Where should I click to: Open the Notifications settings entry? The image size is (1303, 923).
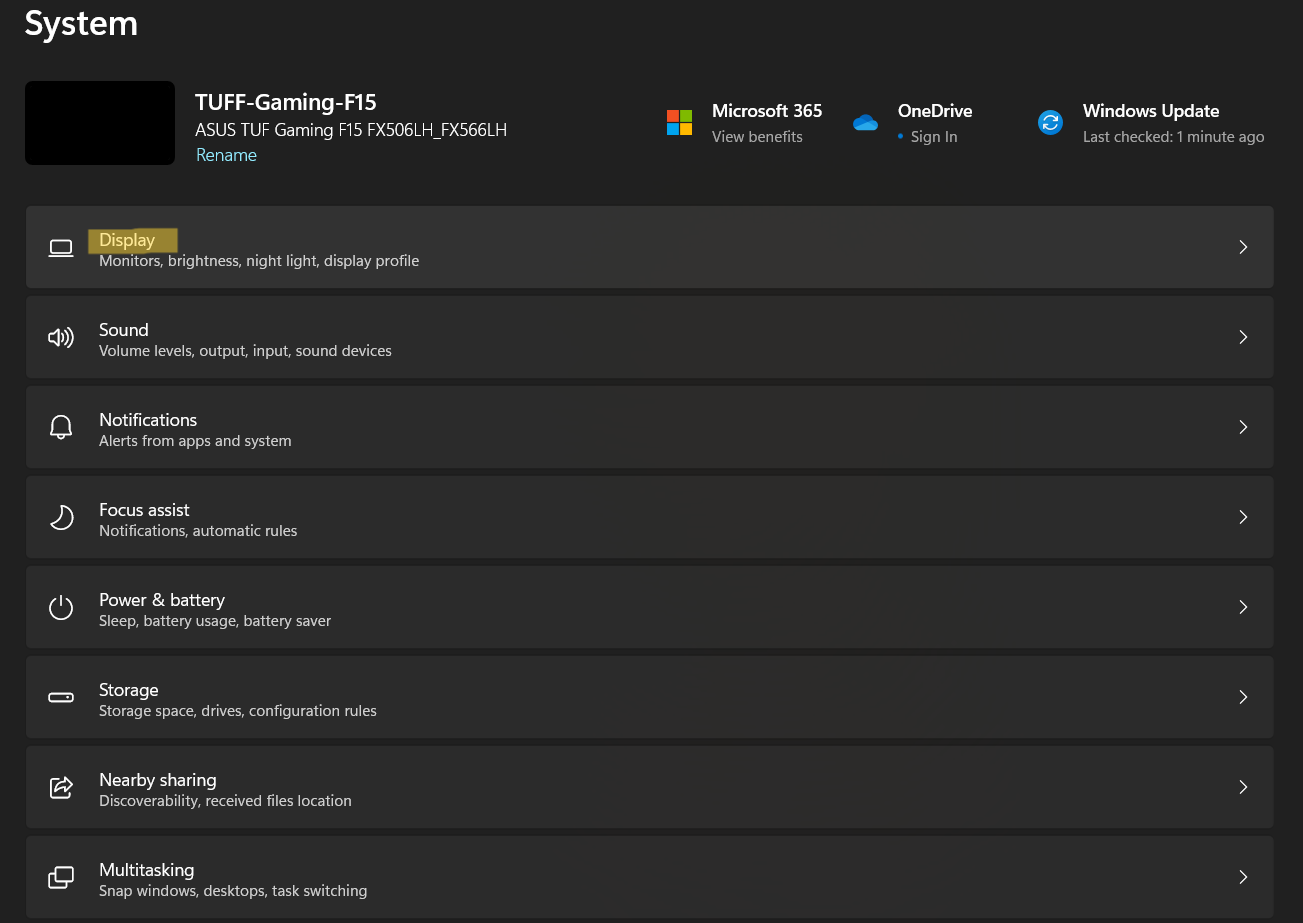pyautogui.click(x=650, y=427)
